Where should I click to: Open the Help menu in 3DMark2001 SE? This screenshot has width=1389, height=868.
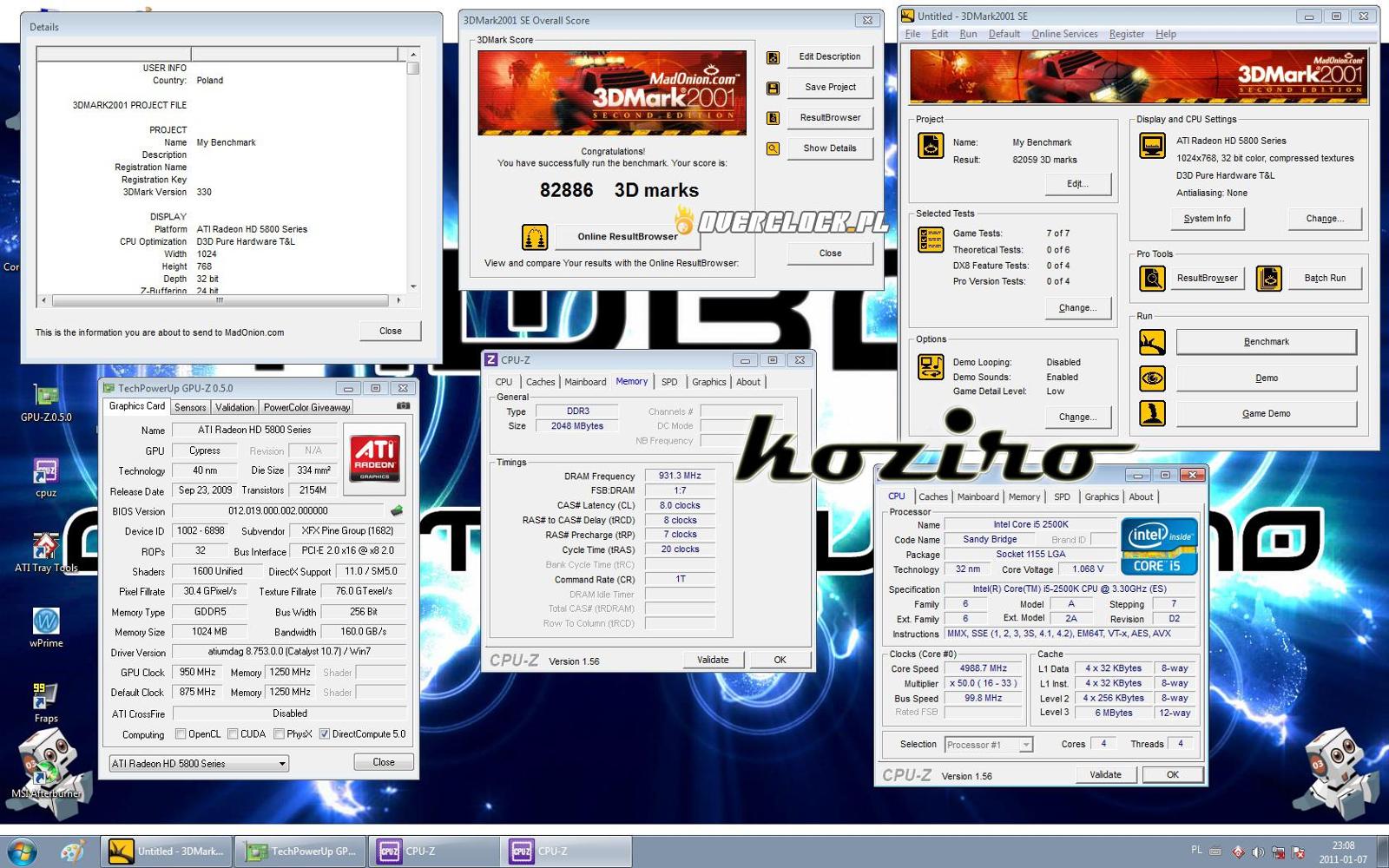click(1166, 34)
